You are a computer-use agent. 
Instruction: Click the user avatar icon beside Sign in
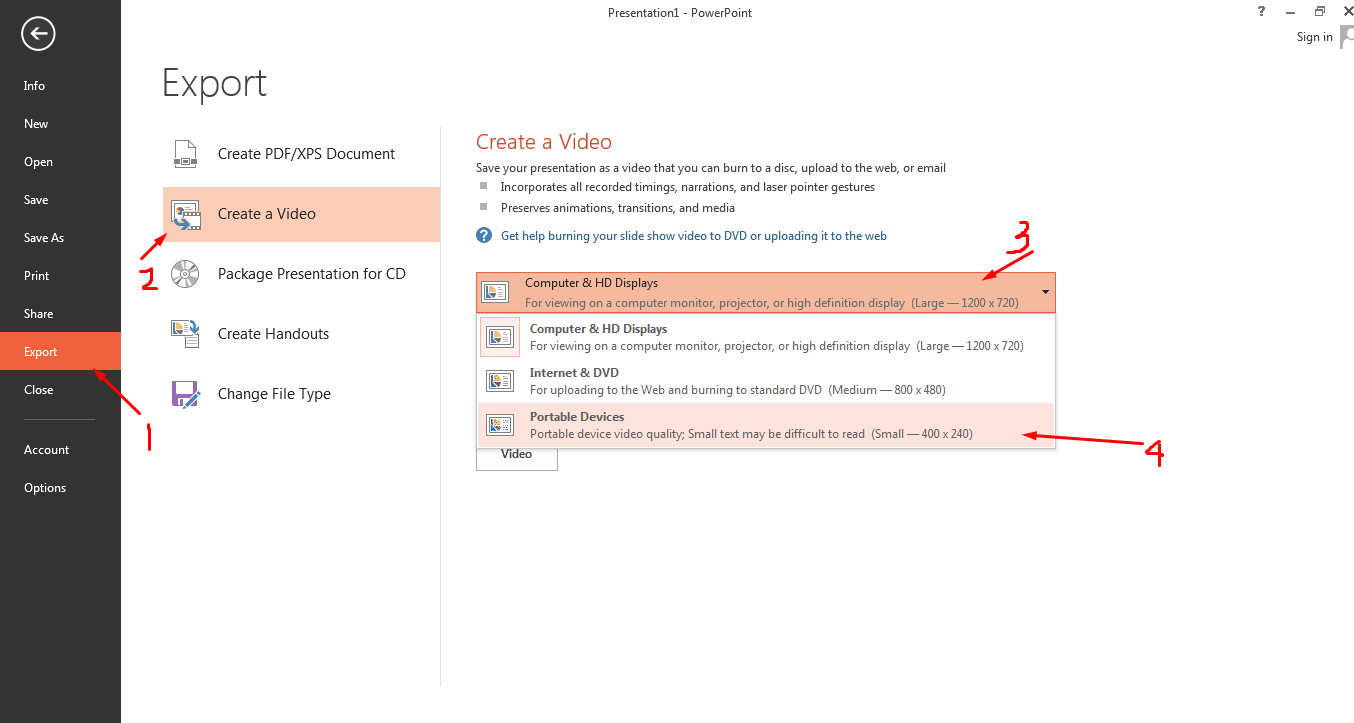(x=1347, y=37)
